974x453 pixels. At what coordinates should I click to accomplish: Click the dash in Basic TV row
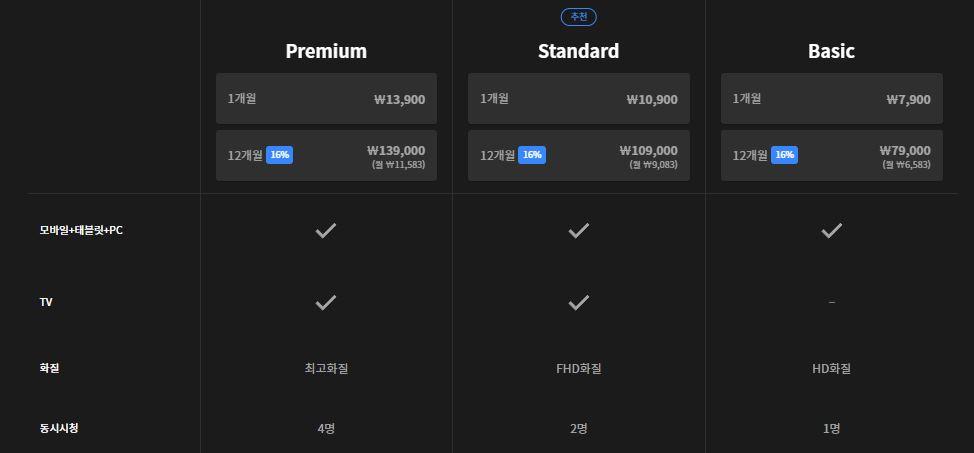(832, 303)
